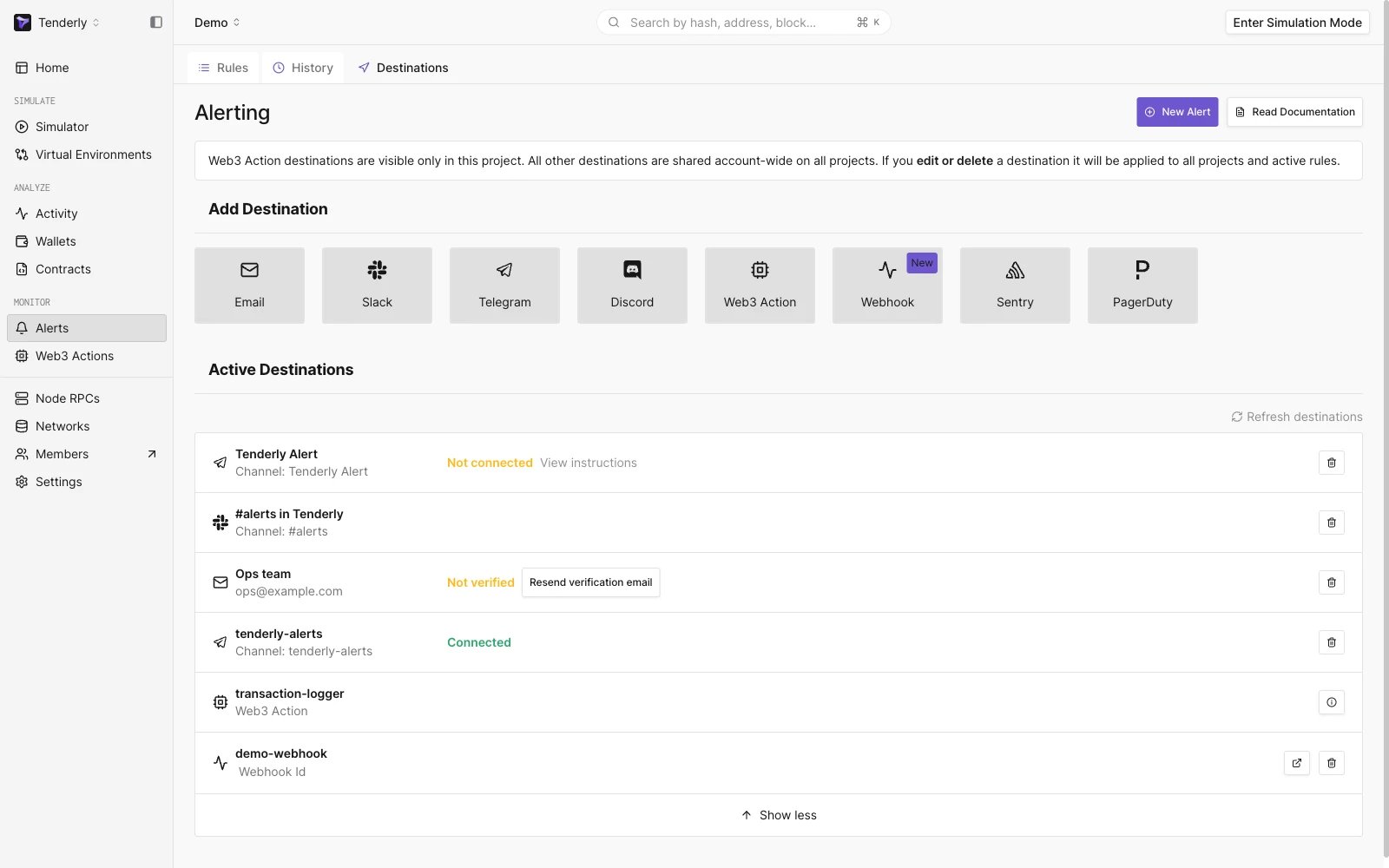The height and width of the screenshot is (868, 1389).
Task: Click the Not connected status text
Action: 490,463
